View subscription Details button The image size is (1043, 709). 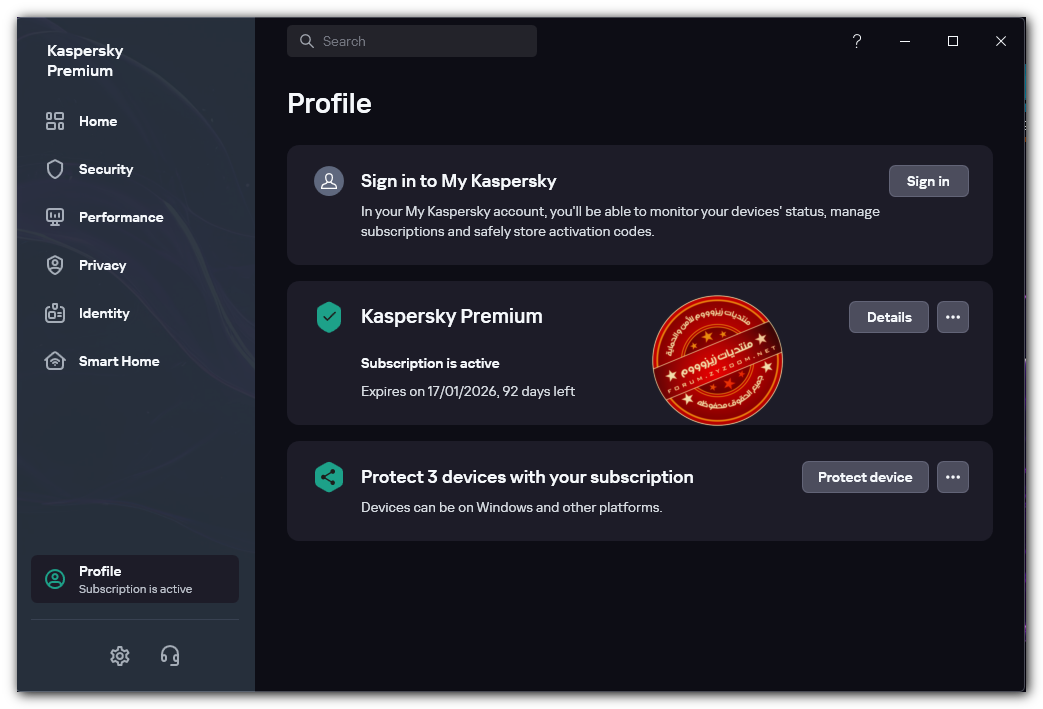889,317
